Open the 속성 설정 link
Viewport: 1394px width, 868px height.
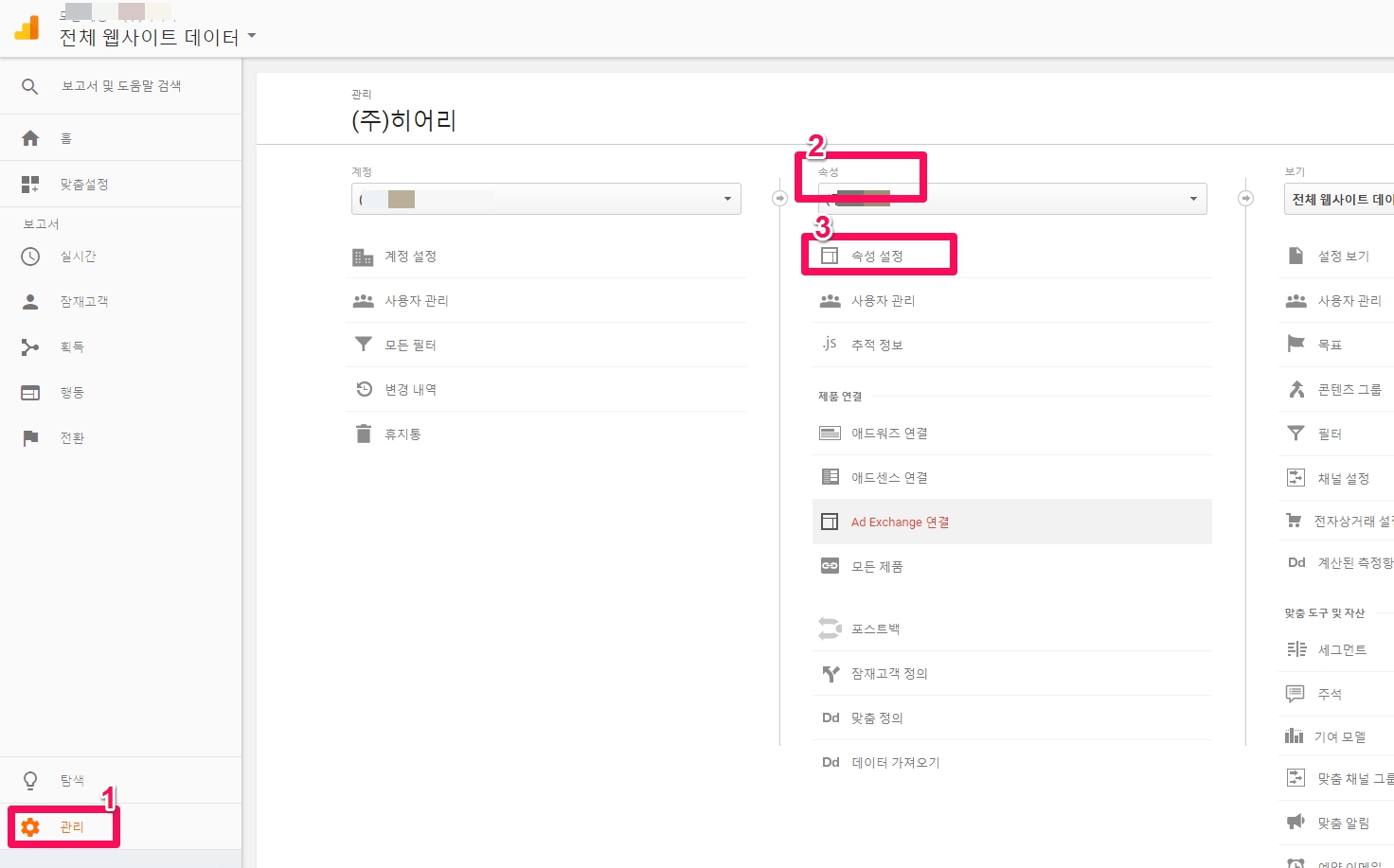coord(877,257)
